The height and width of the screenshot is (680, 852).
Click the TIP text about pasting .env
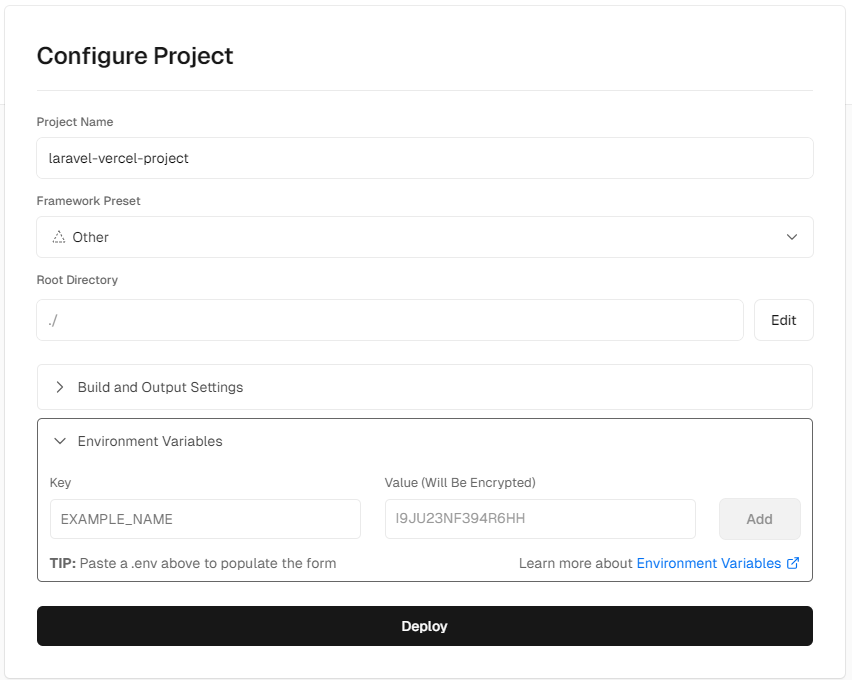tap(193, 563)
